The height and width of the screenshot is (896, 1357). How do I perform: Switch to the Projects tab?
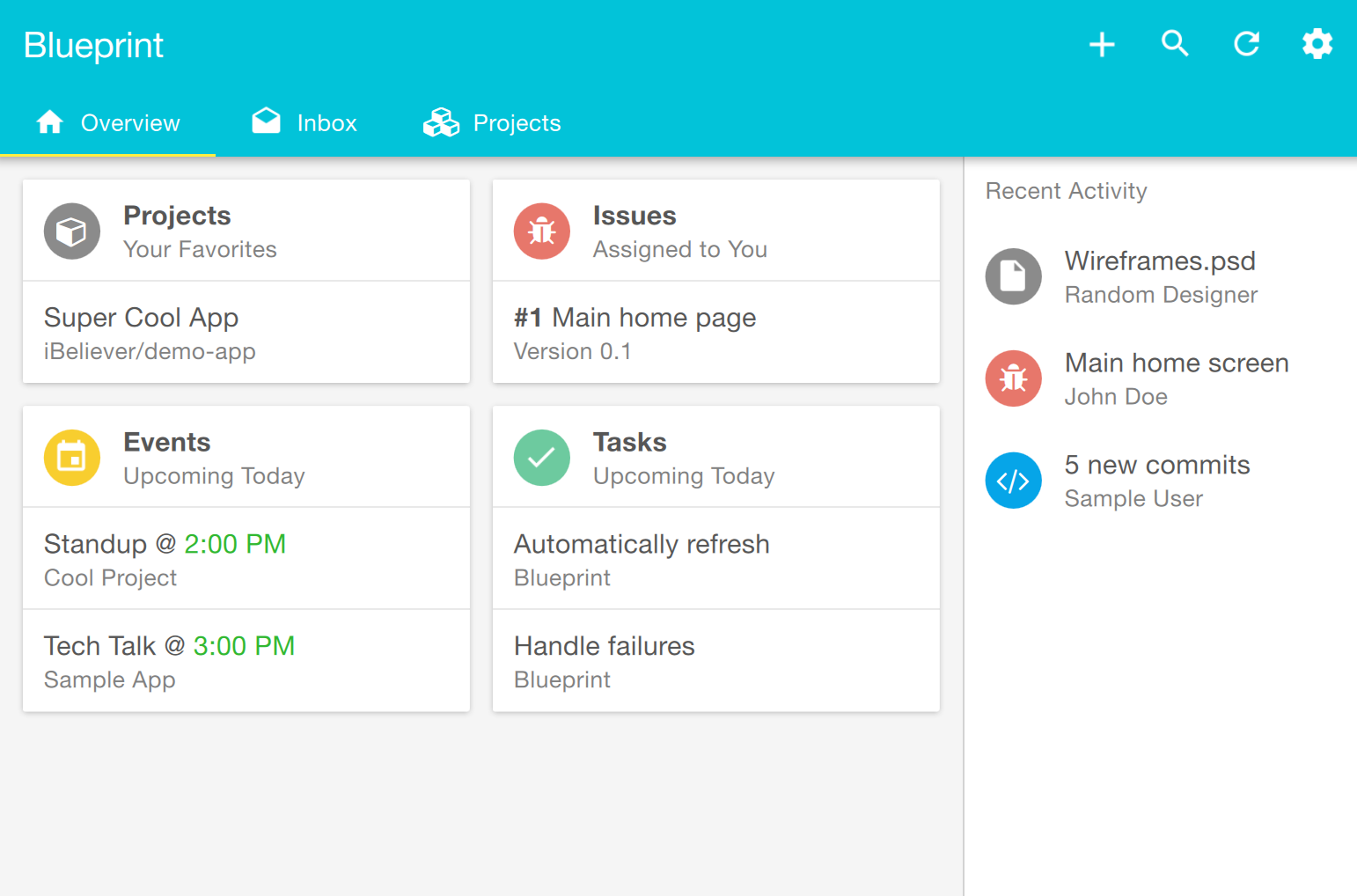click(x=492, y=122)
